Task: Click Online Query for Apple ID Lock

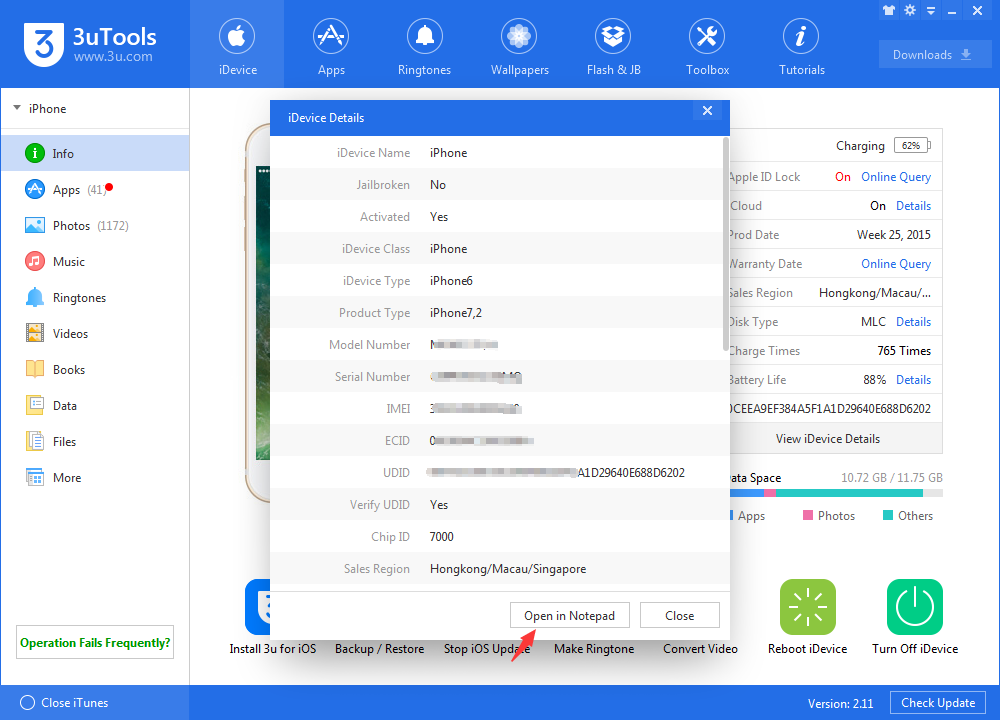Action: [x=896, y=177]
